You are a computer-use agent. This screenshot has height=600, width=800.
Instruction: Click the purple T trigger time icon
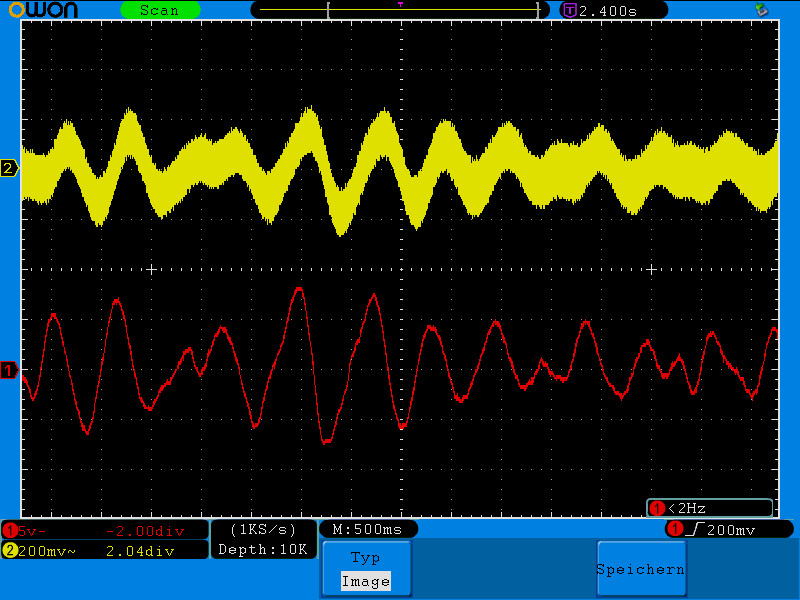pyautogui.click(x=569, y=10)
